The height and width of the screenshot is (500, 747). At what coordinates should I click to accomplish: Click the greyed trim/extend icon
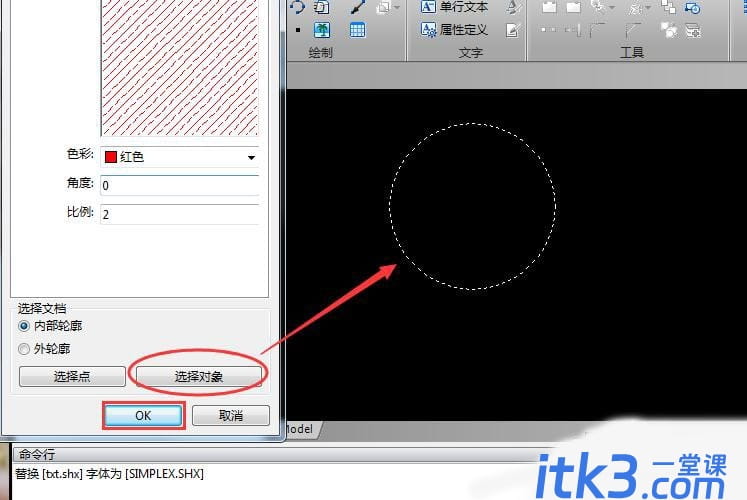pyautogui.click(x=573, y=30)
